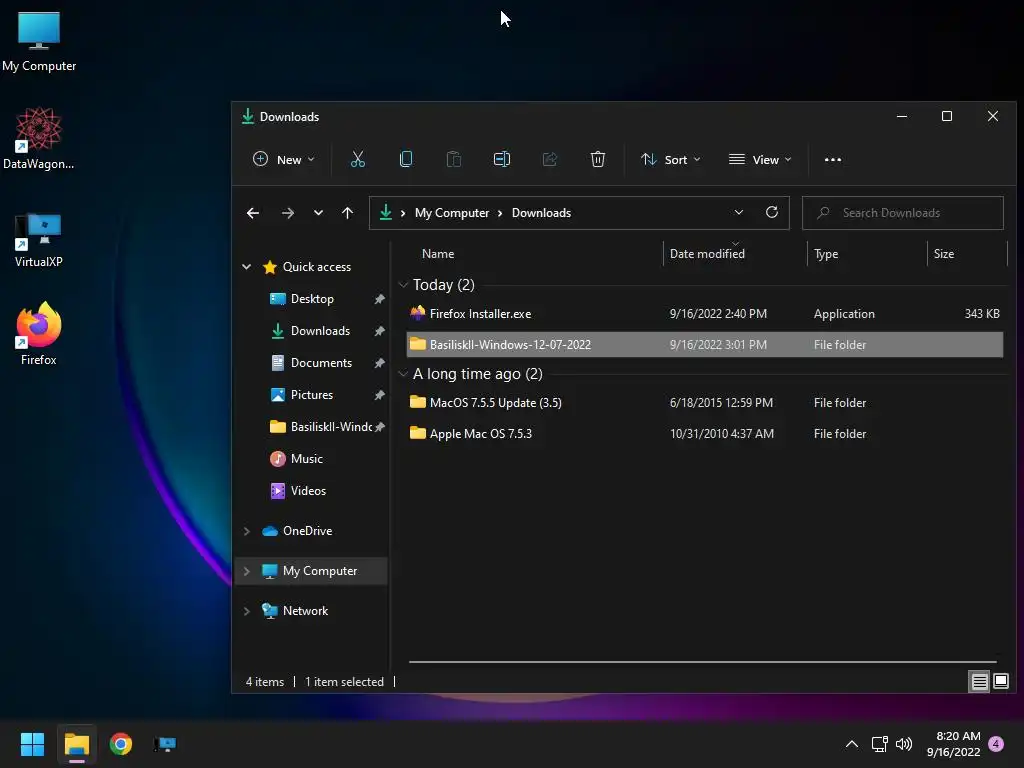Sort by the Name column header
This screenshot has width=1024, height=768.
[x=438, y=254]
